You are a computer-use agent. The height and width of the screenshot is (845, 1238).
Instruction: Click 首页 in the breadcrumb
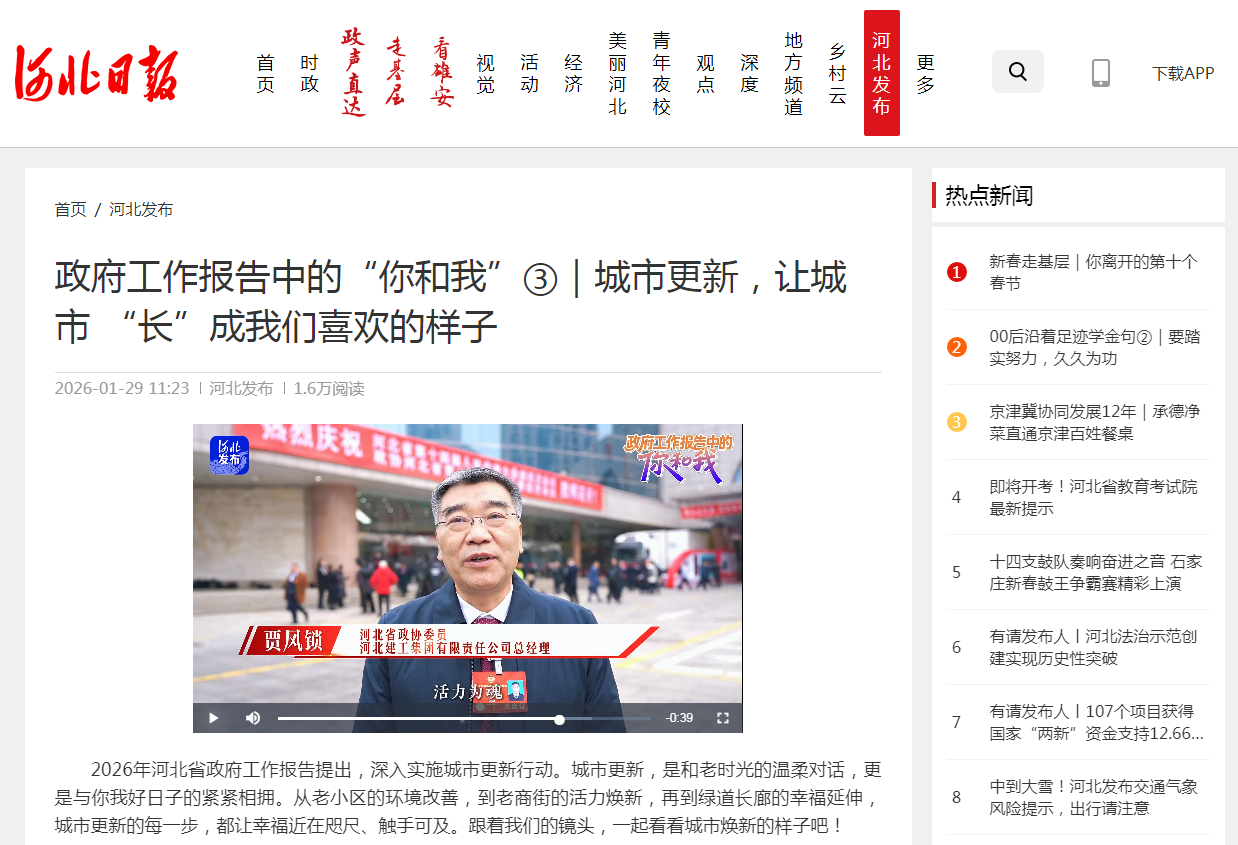pyautogui.click(x=70, y=209)
